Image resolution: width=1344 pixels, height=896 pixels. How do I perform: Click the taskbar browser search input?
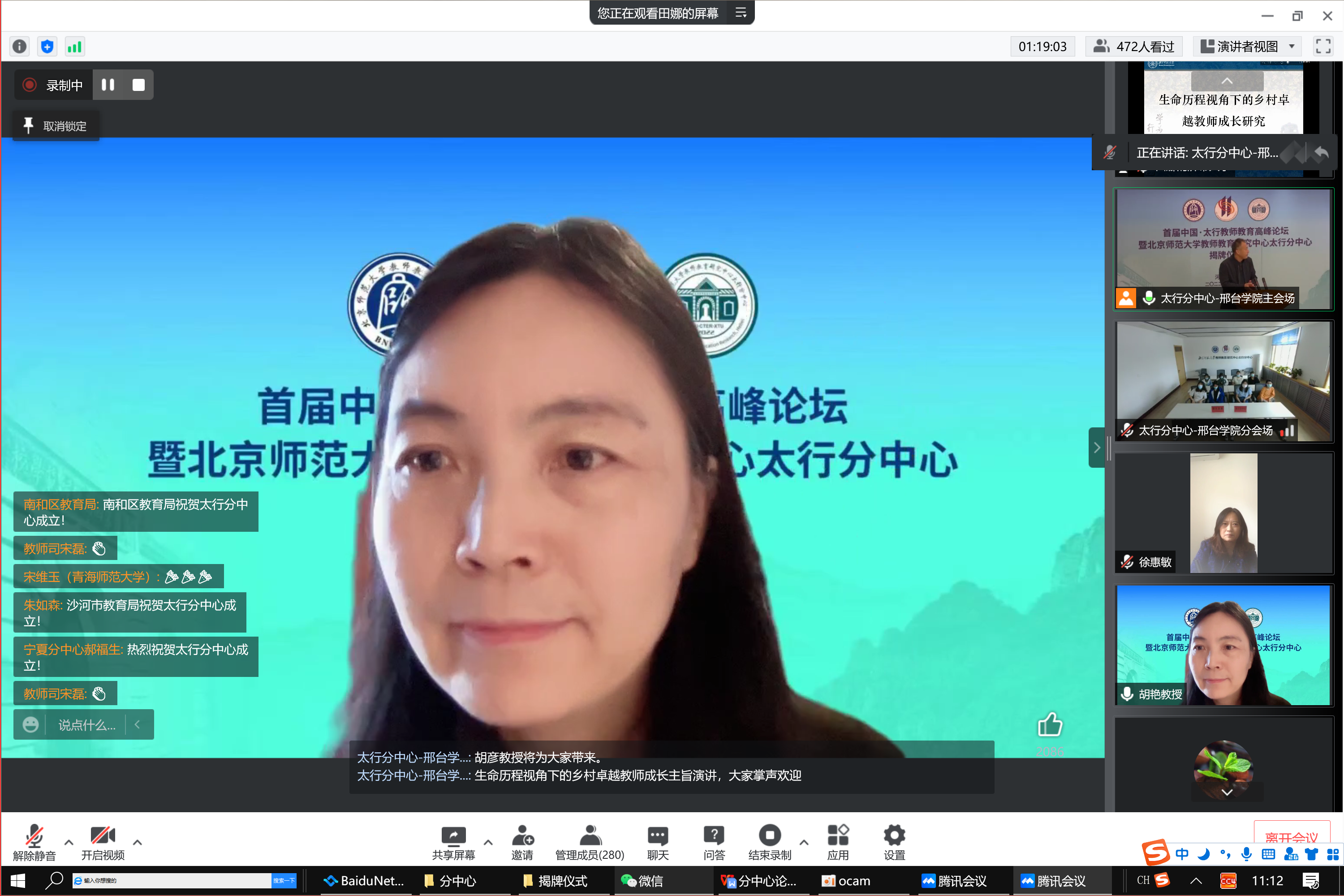pos(172,881)
